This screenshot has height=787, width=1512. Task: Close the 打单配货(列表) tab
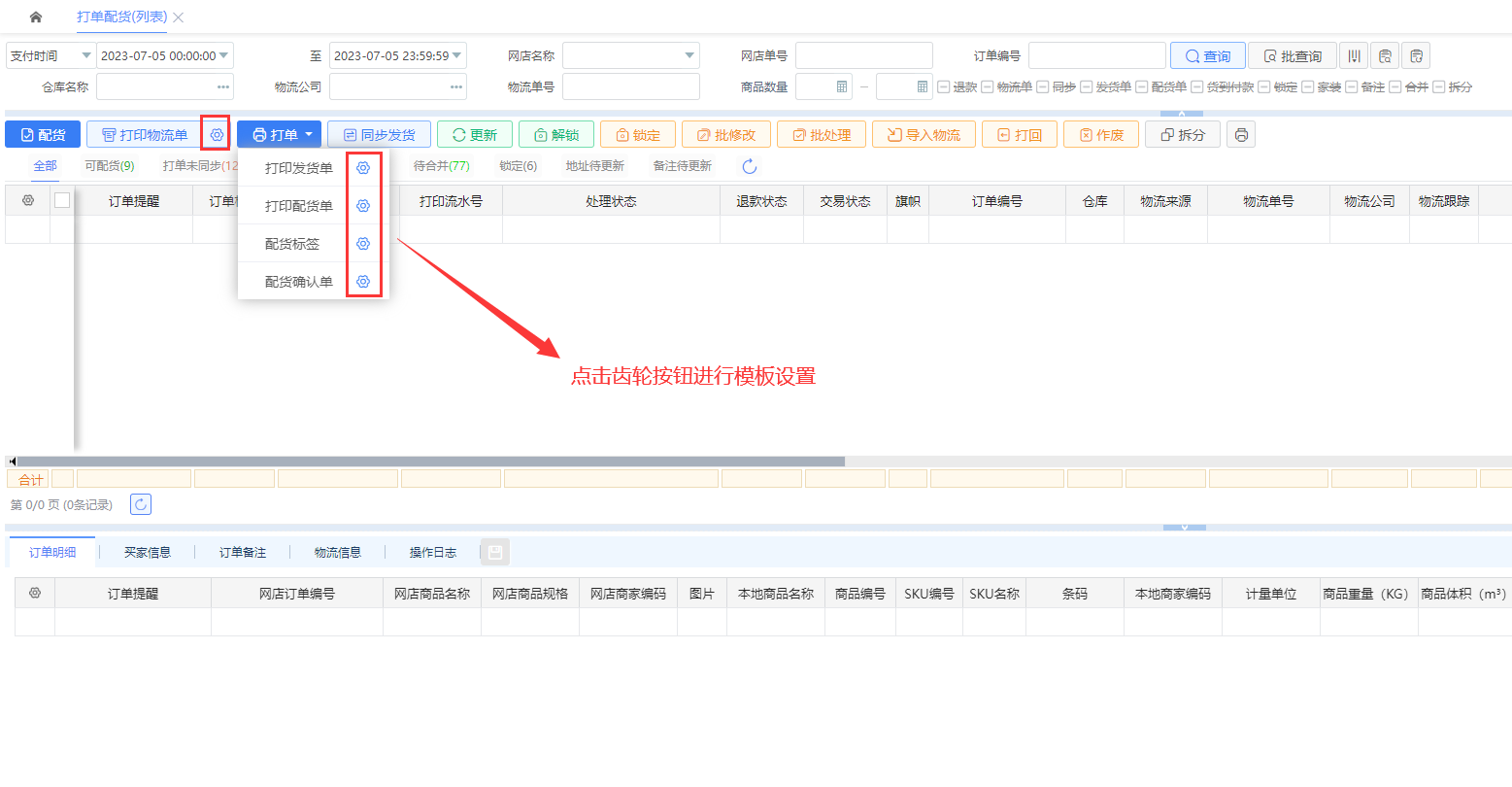tap(178, 17)
